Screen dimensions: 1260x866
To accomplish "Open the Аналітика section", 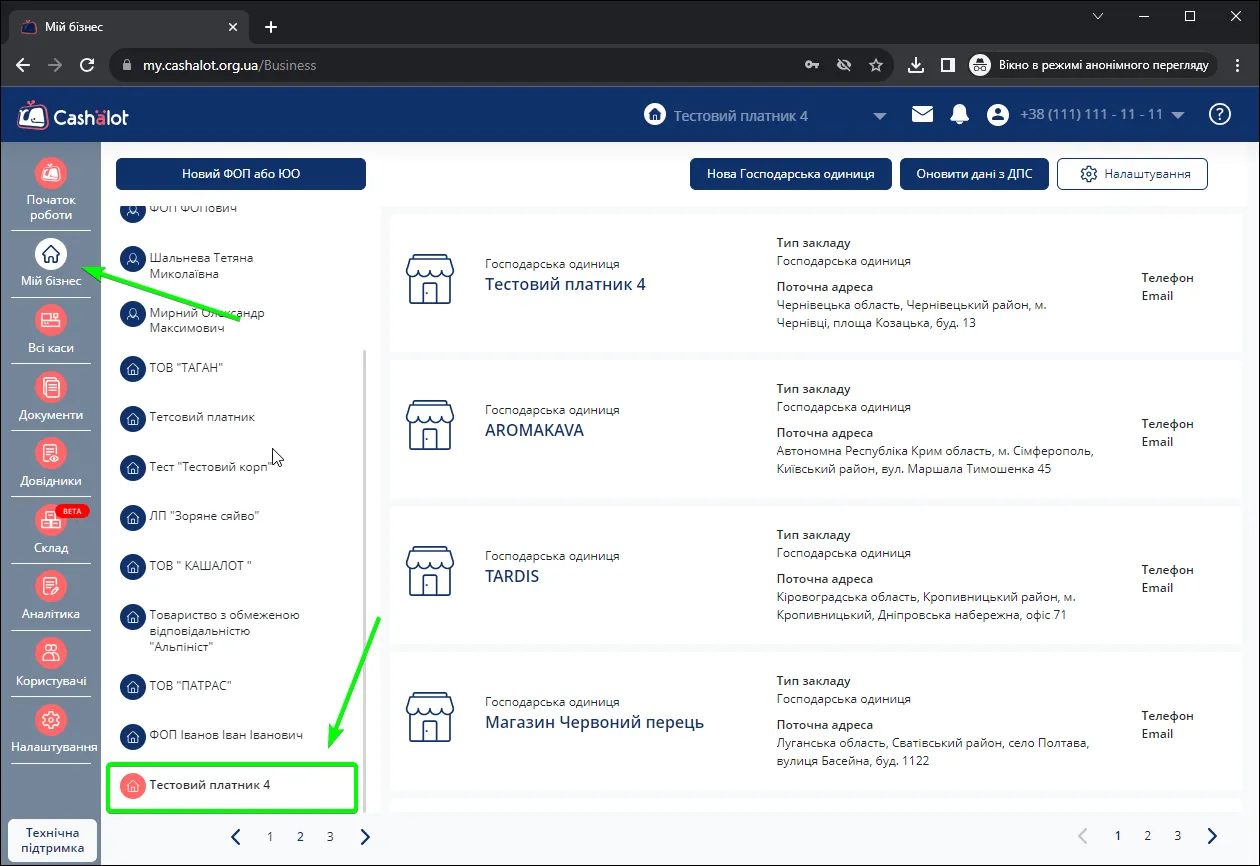I will pos(51,597).
